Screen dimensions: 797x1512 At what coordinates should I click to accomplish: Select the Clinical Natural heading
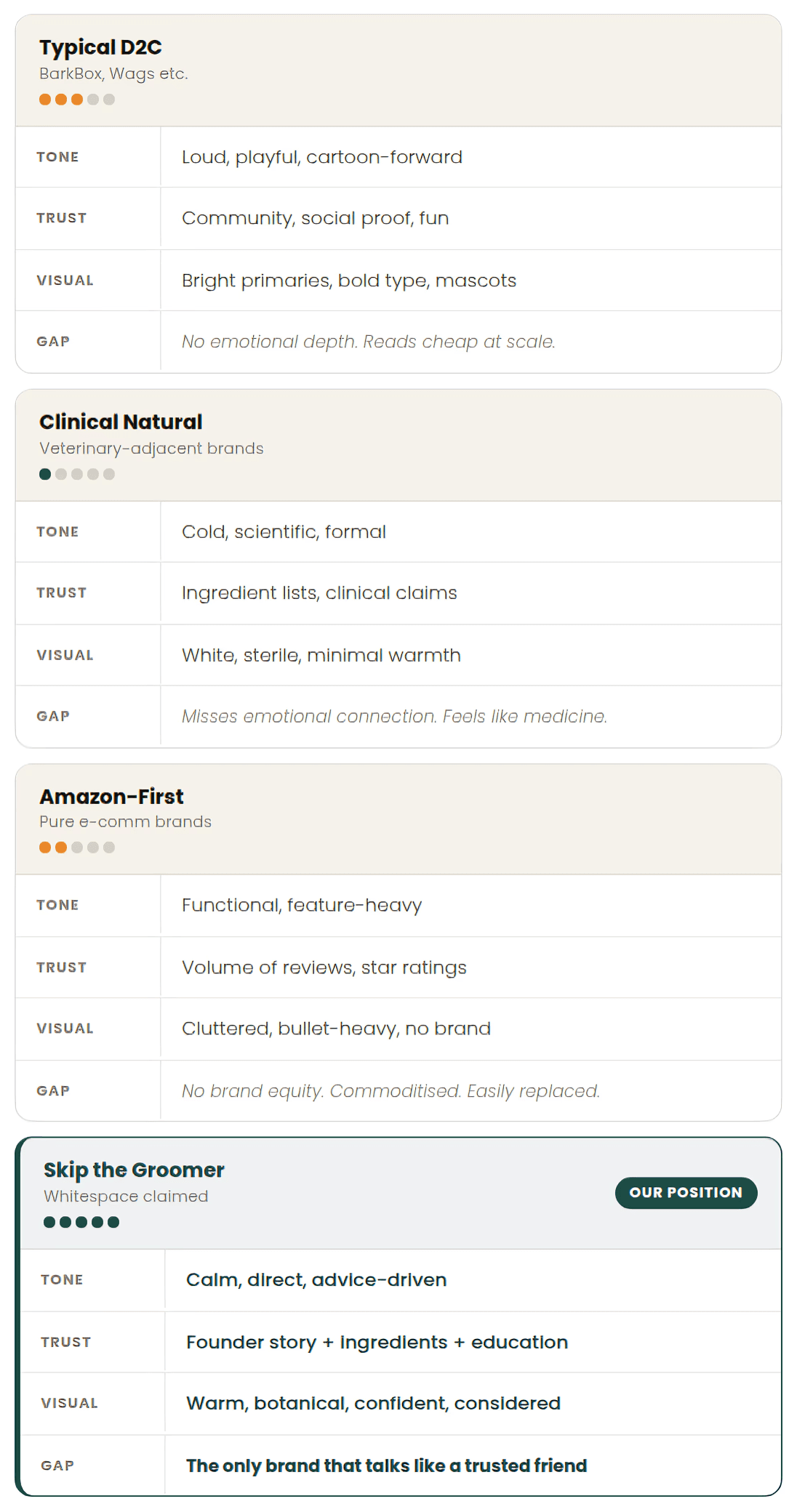(121, 422)
